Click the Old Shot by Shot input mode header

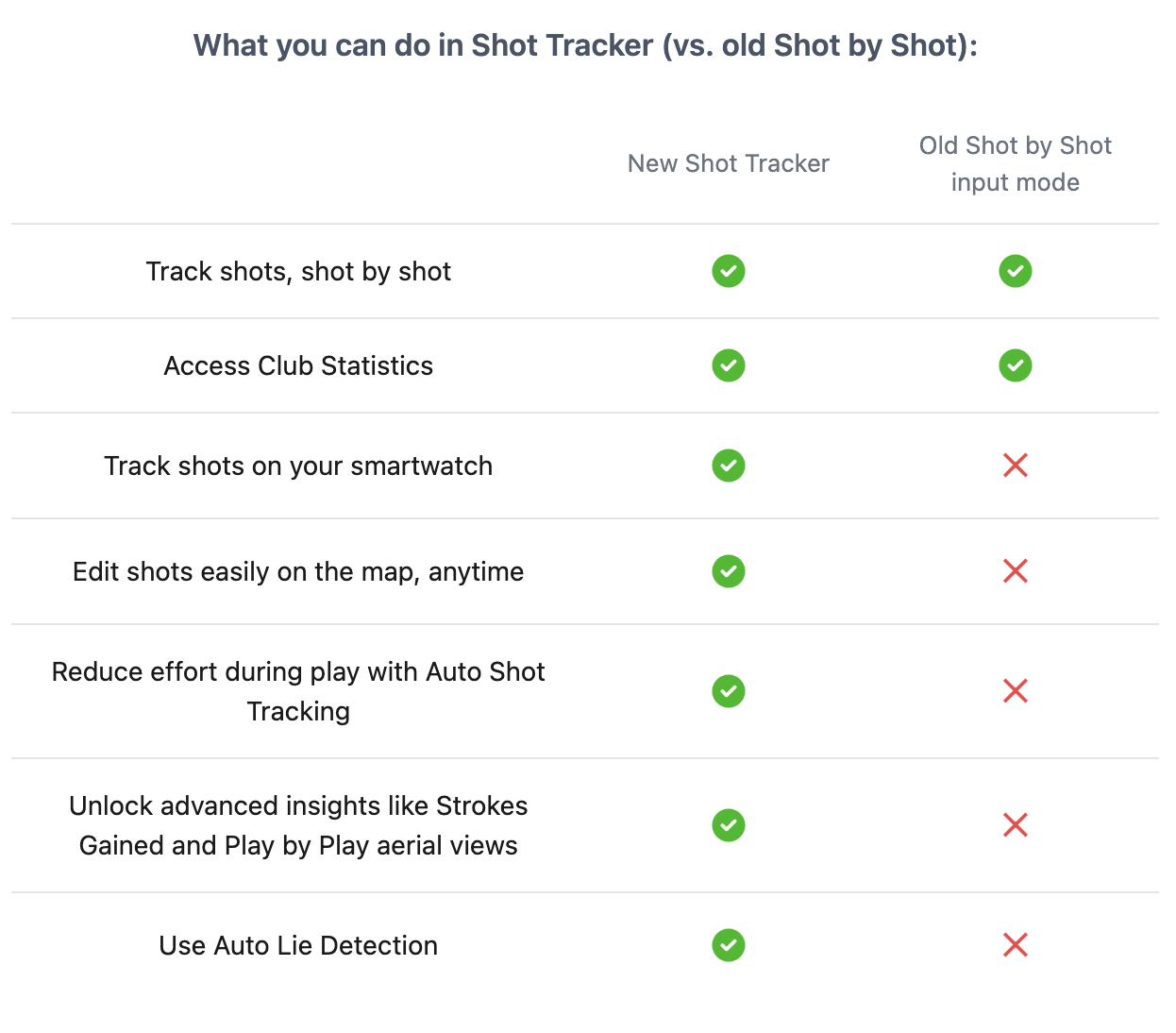[1015, 163]
